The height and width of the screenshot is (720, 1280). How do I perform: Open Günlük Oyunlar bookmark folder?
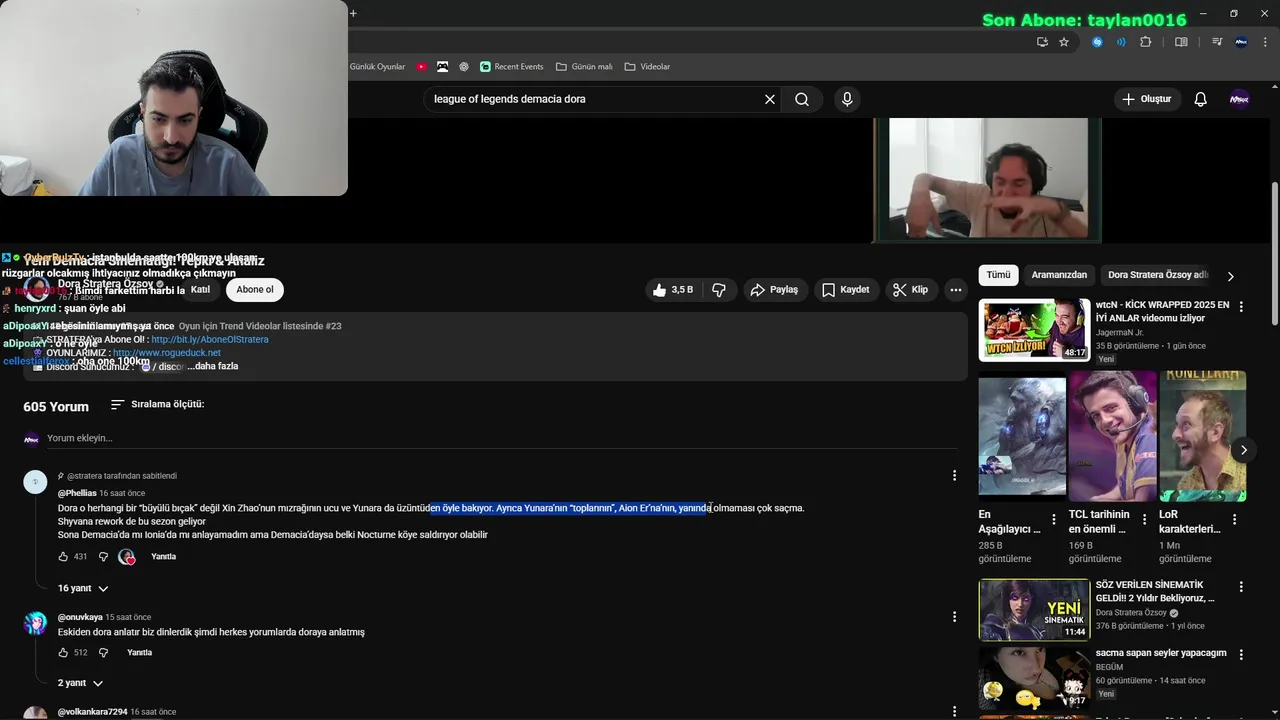[377, 67]
